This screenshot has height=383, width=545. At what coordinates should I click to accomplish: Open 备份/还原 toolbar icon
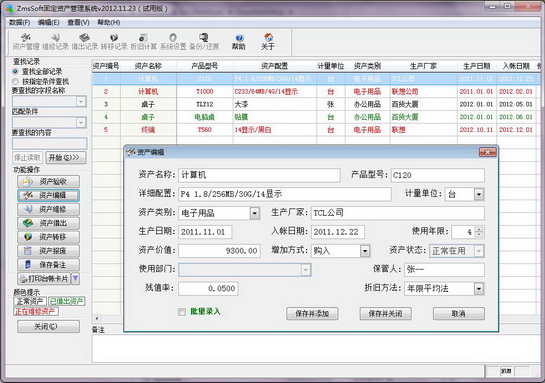tap(204, 41)
